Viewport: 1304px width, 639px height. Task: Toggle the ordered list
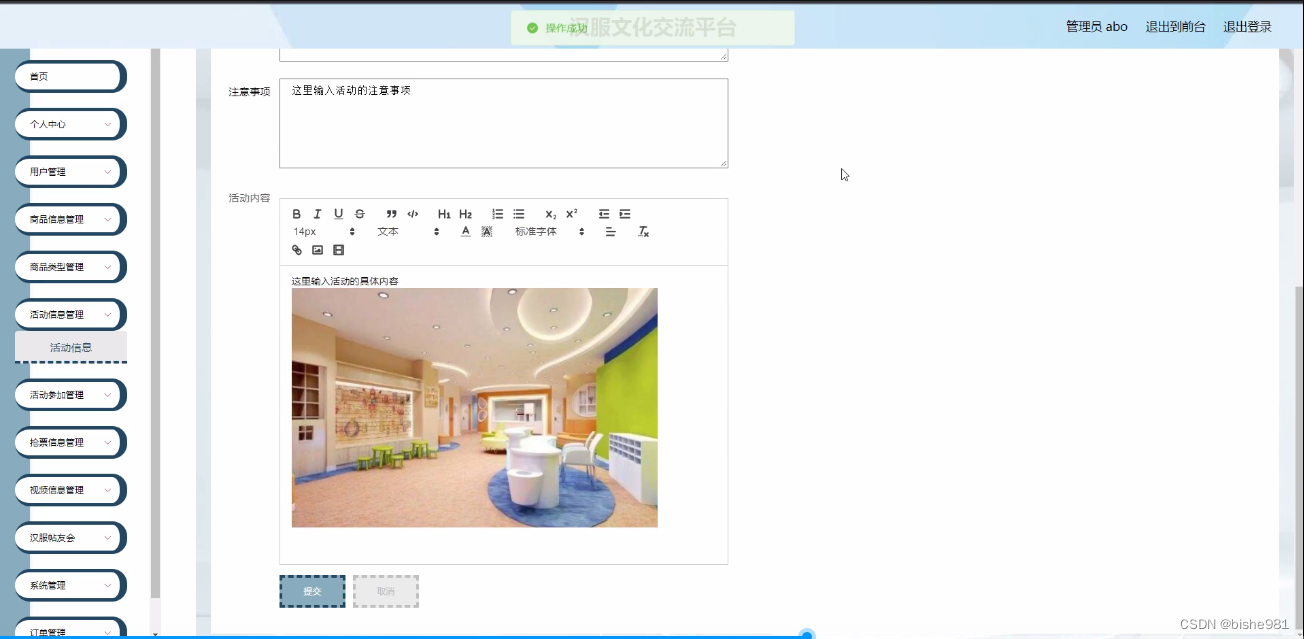497,213
